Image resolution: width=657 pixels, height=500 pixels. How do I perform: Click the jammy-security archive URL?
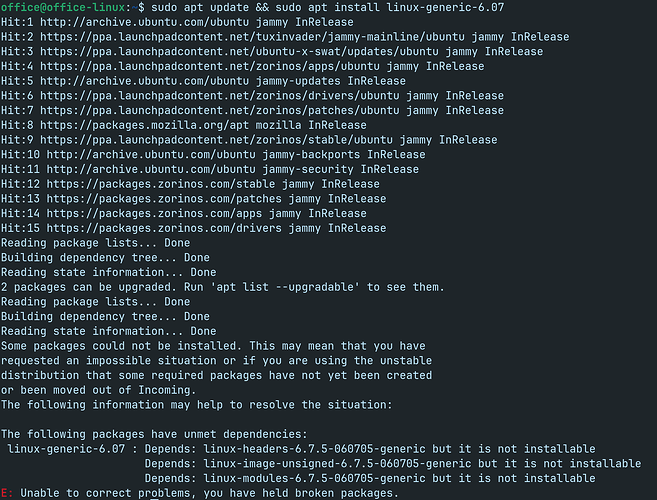[151, 169]
